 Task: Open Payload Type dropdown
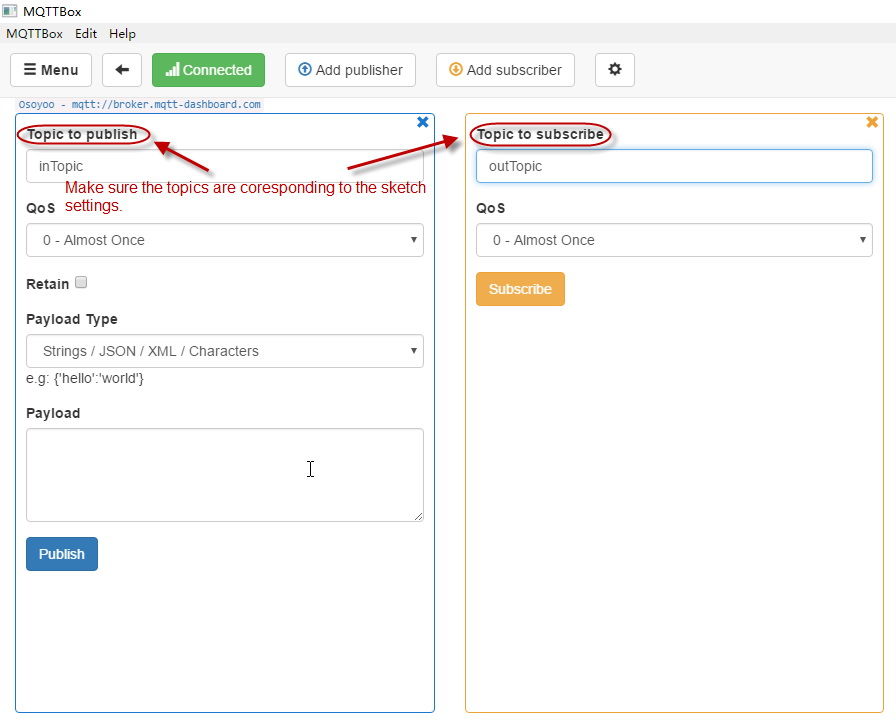(225, 351)
